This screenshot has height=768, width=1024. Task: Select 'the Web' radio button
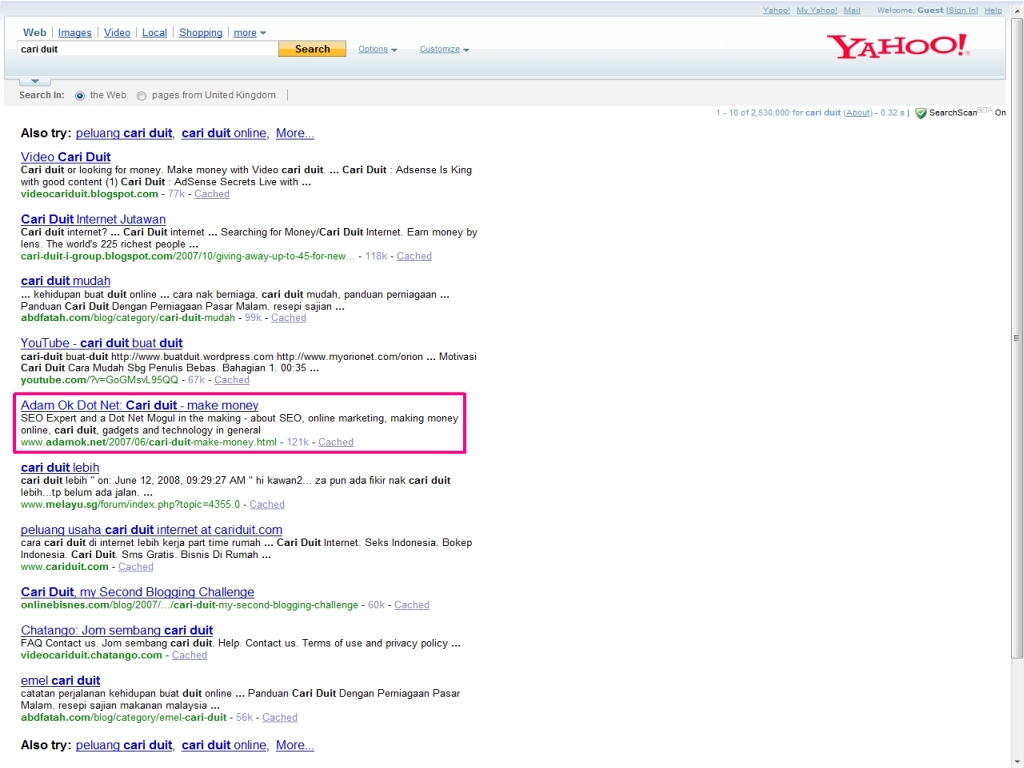click(x=80, y=95)
